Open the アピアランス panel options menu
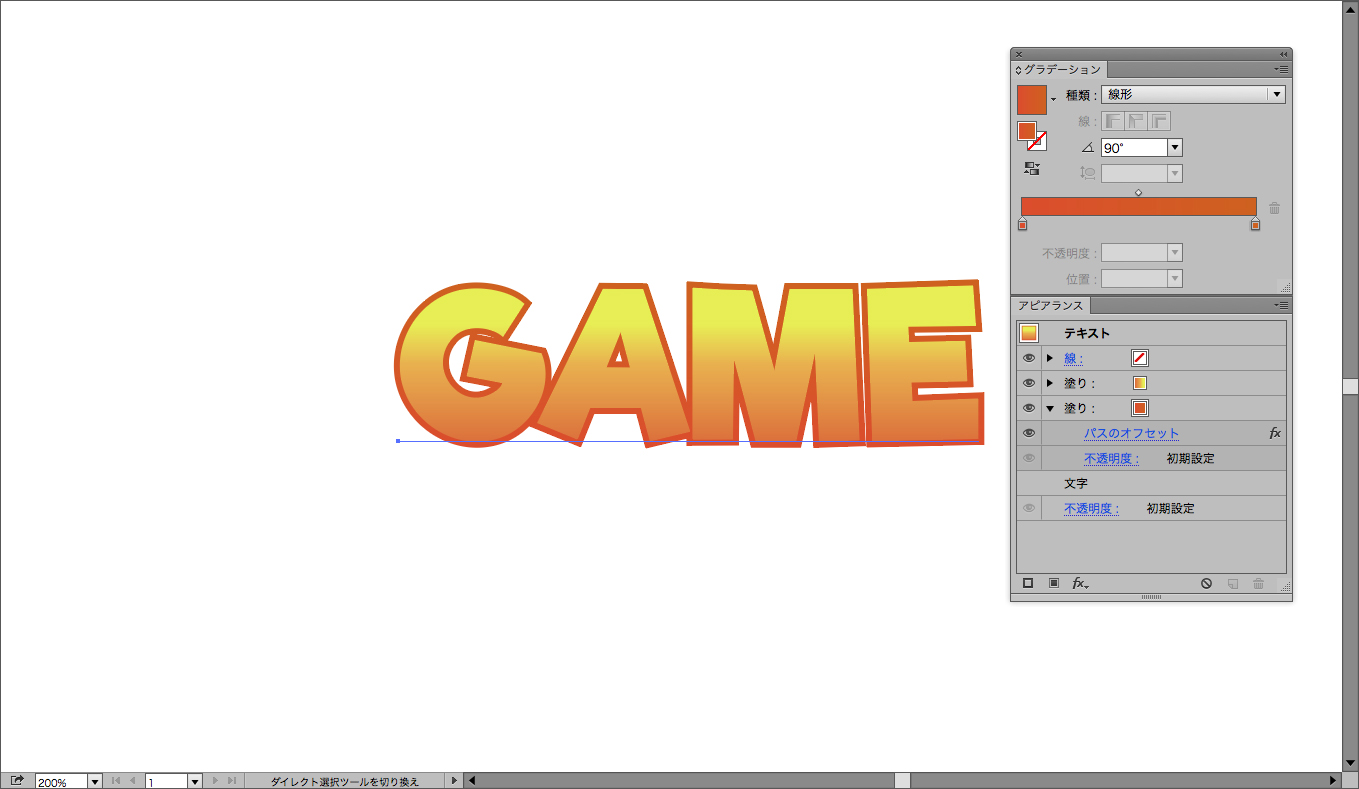The height and width of the screenshot is (789, 1359). 1281,305
